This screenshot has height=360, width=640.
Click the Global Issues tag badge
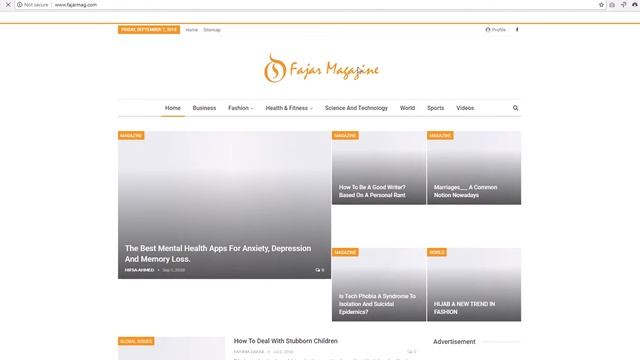(136, 341)
